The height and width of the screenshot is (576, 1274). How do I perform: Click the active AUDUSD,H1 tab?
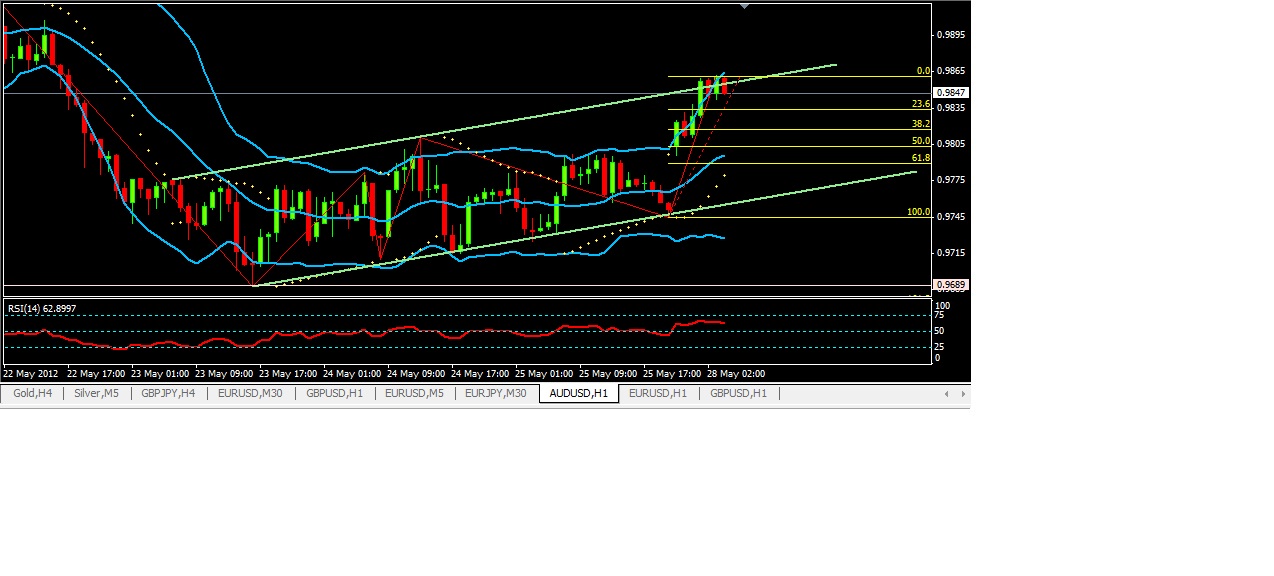pos(579,394)
